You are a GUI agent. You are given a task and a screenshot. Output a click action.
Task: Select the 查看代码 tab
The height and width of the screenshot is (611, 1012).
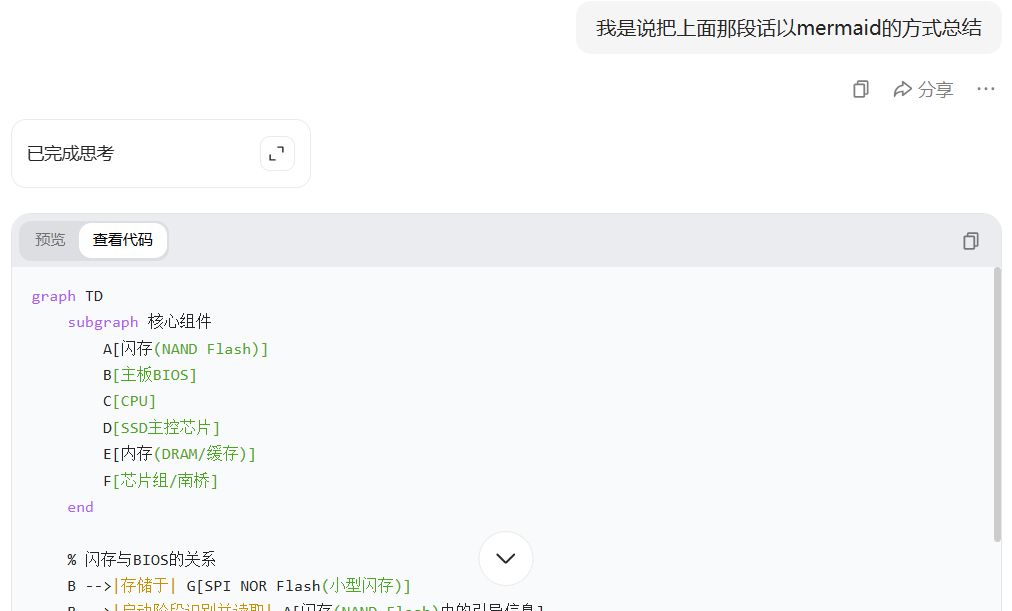click(x=122, y=240)
